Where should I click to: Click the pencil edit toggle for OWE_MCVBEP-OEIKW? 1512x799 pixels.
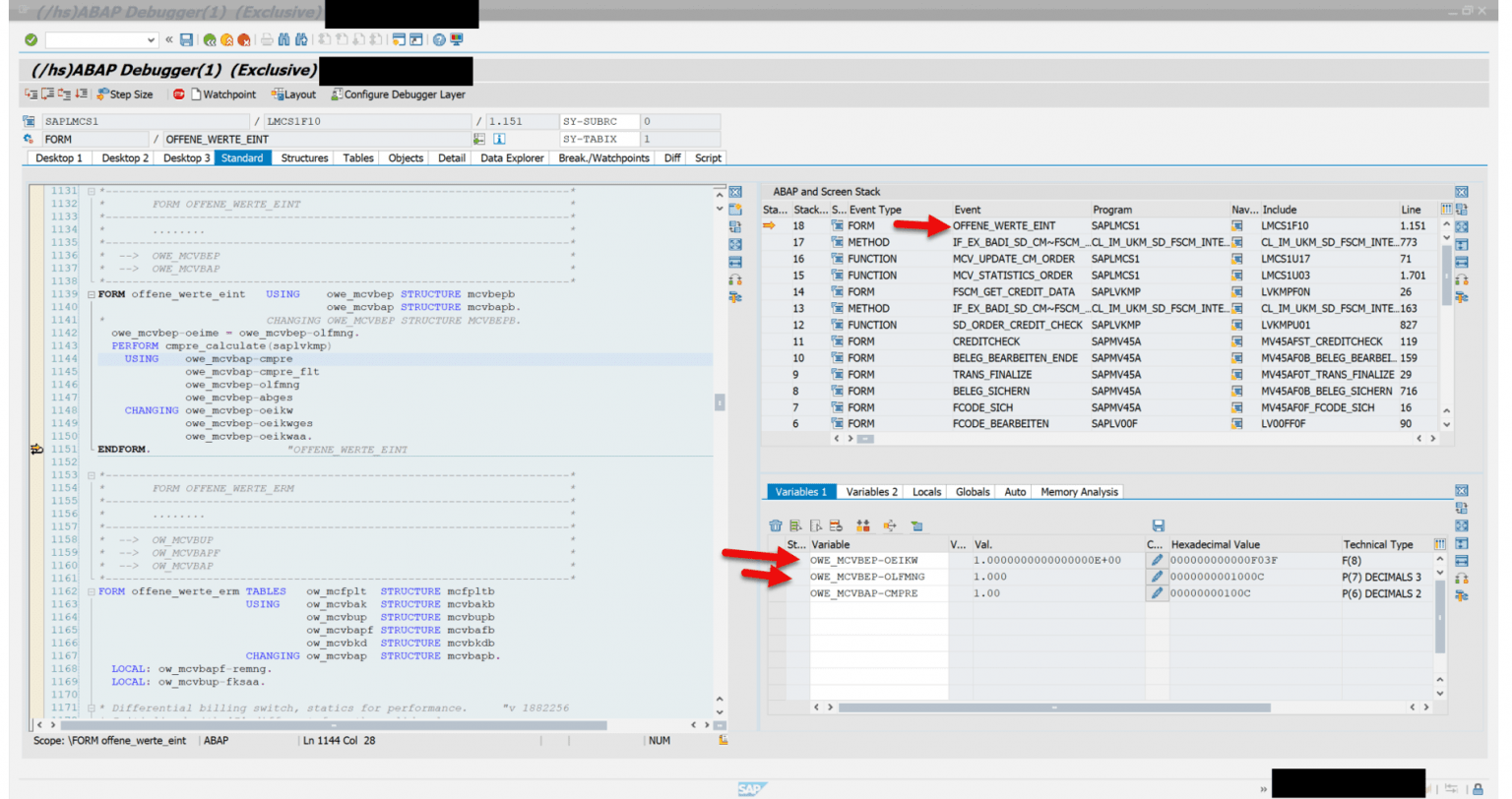click(x=1157, y=562)
